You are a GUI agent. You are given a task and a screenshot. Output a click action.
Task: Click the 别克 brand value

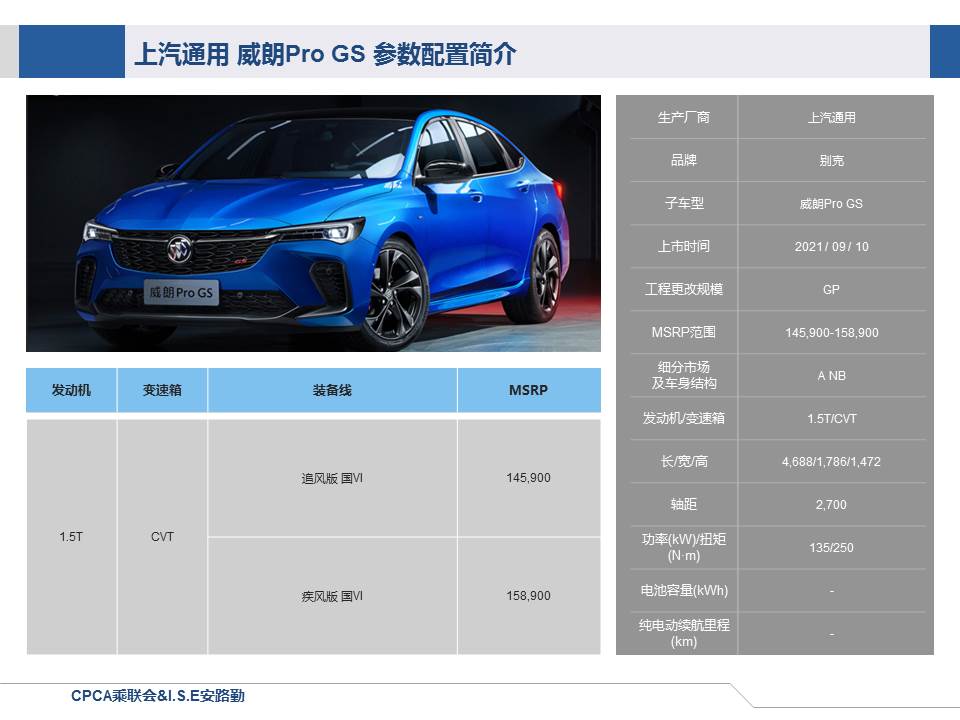tap(831, 160)
